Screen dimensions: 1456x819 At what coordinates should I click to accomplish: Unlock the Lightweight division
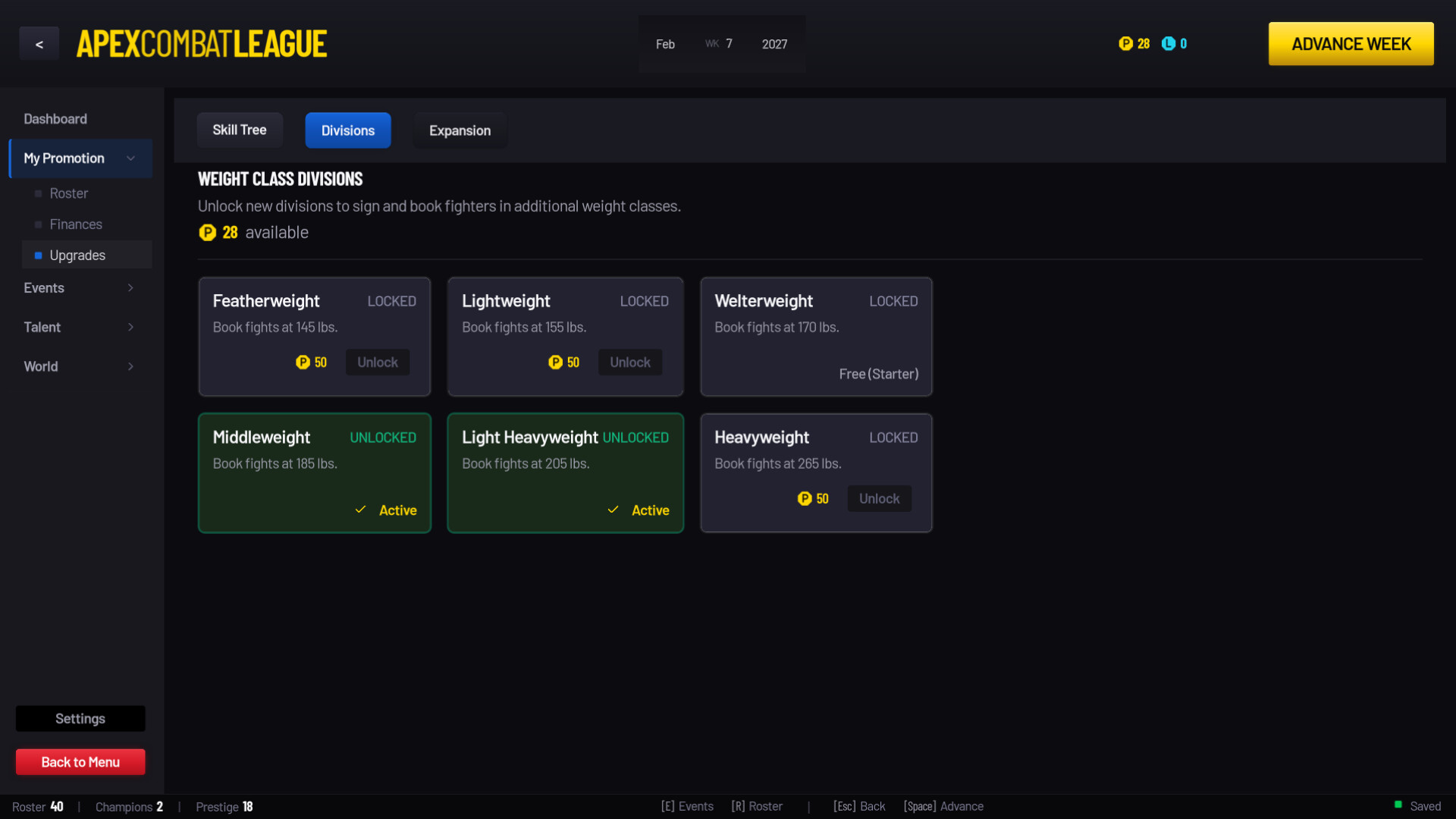[x=629, y=362]
